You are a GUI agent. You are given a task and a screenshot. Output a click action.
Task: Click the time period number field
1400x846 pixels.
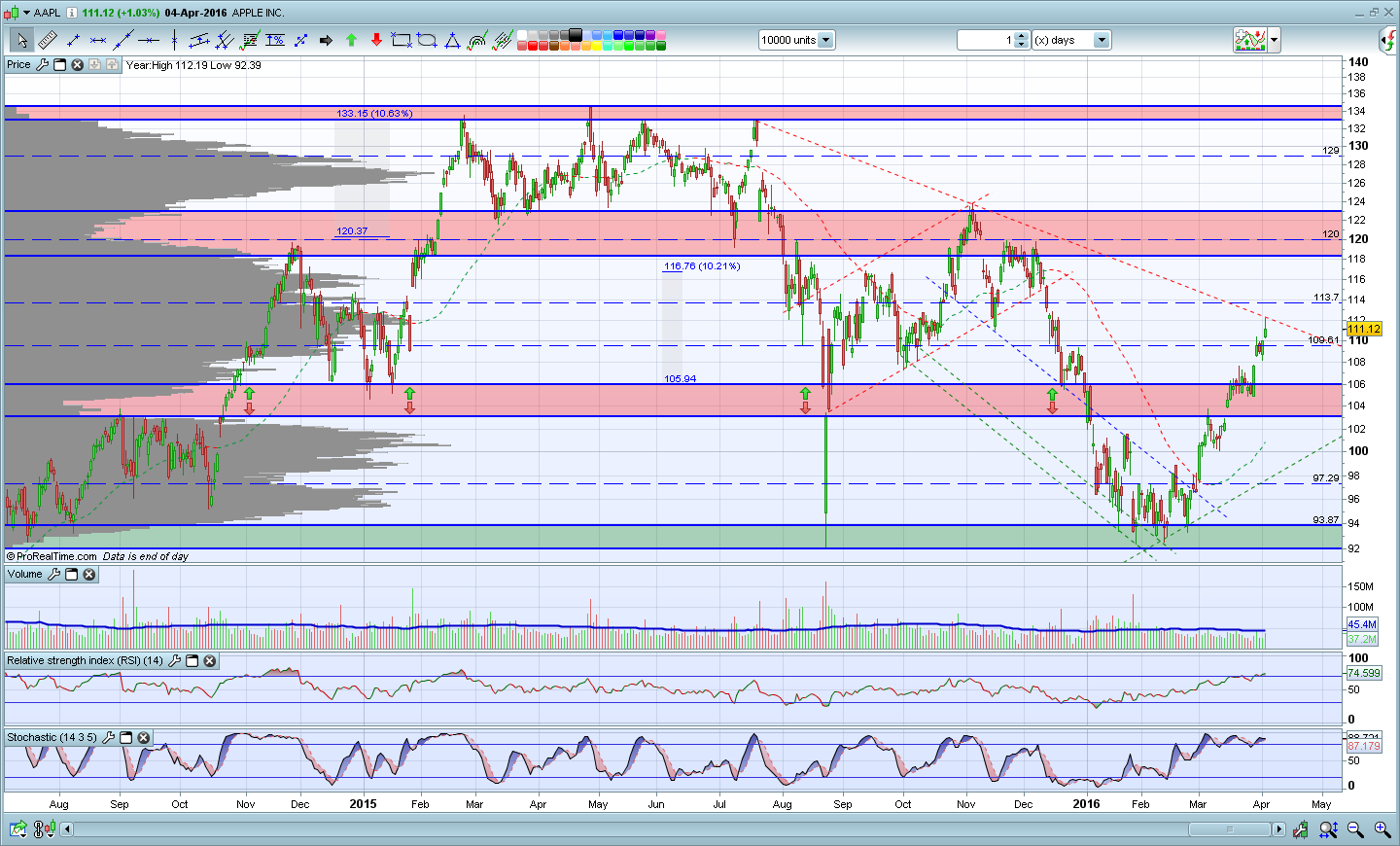(985, 40)
